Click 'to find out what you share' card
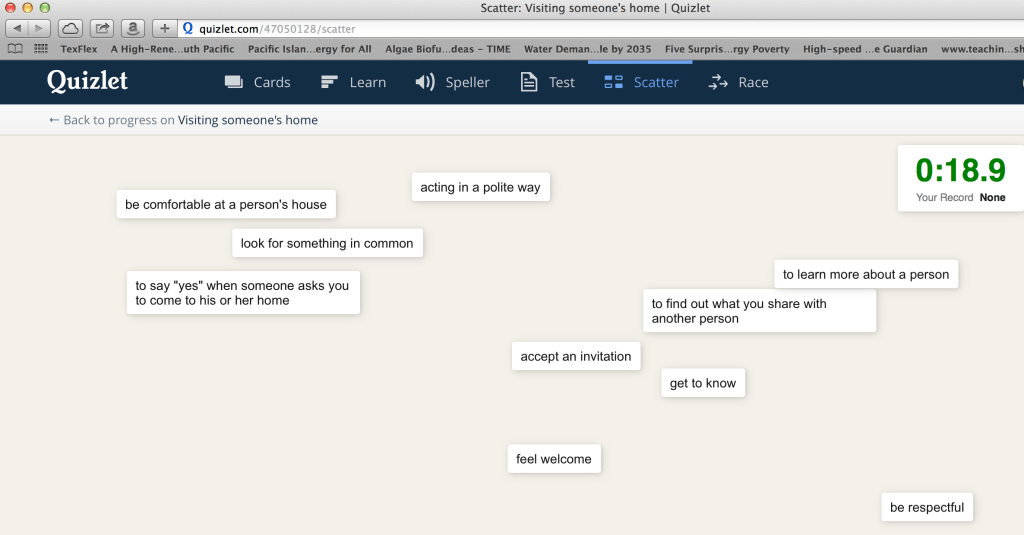 click(x=760, y=311)
